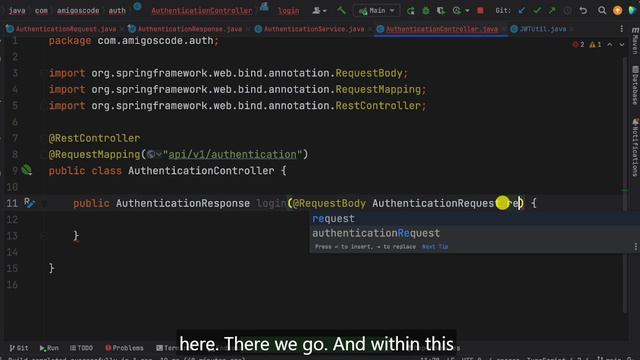Open the Notifications tool window
The image size is (640, 360).
635,147
